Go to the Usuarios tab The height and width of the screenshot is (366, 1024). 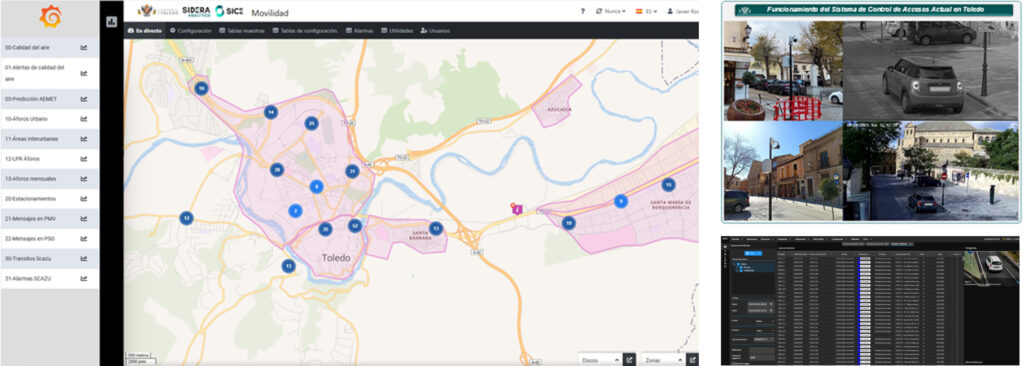(x=435, y=31)
